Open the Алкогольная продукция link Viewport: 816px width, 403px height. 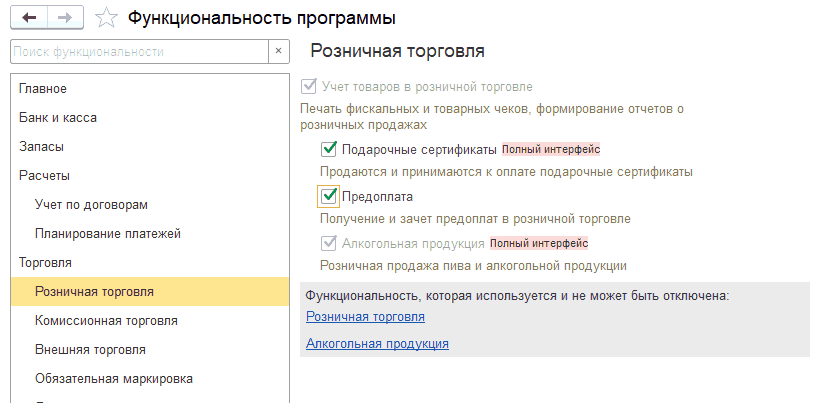pyautogui.click(x=377, y=344)
